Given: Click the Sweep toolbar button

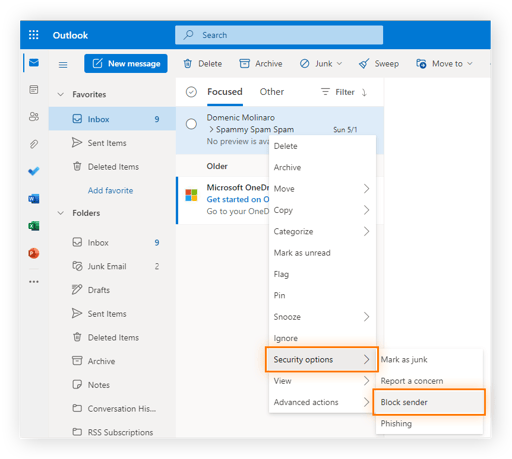Looking at the screenshot, I should click(x=379, y=63).
